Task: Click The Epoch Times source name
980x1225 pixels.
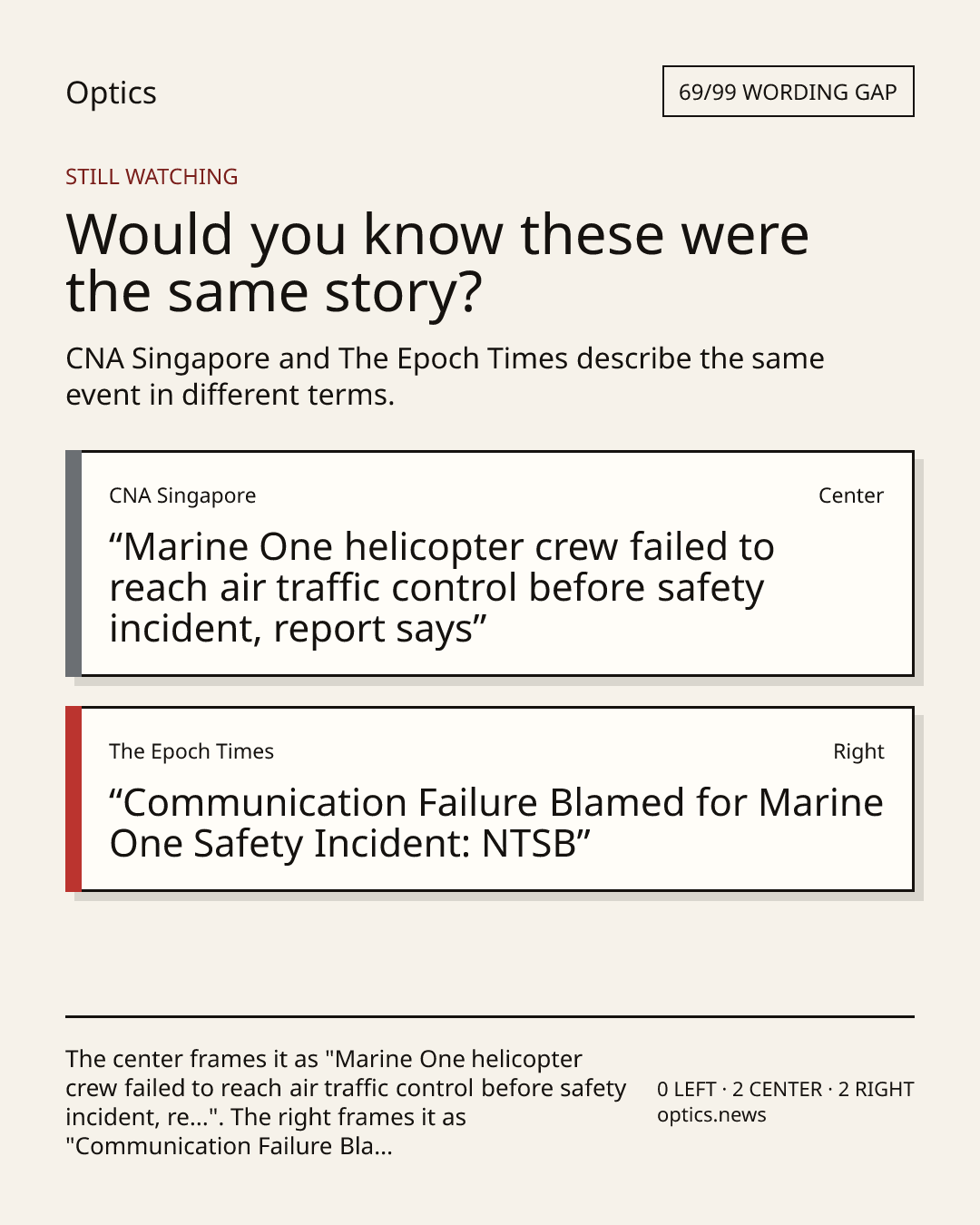Action: (191, 751)
